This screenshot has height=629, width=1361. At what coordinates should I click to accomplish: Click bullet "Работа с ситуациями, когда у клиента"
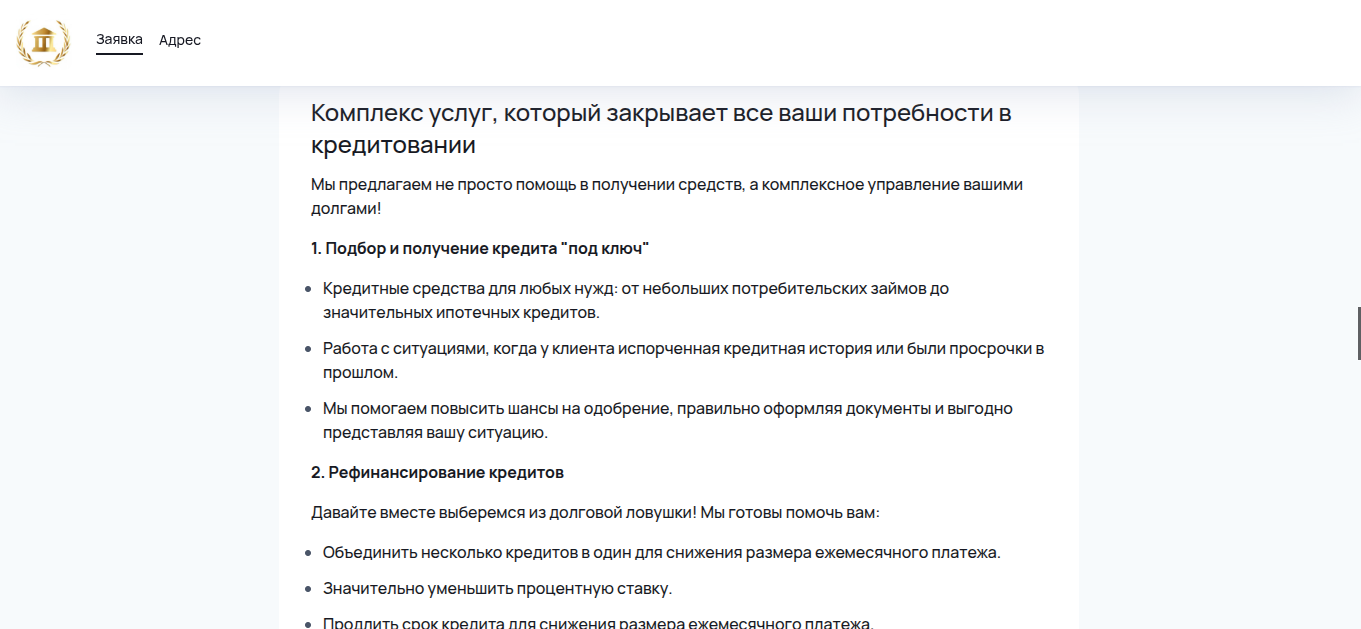click(x=683, y=361)
